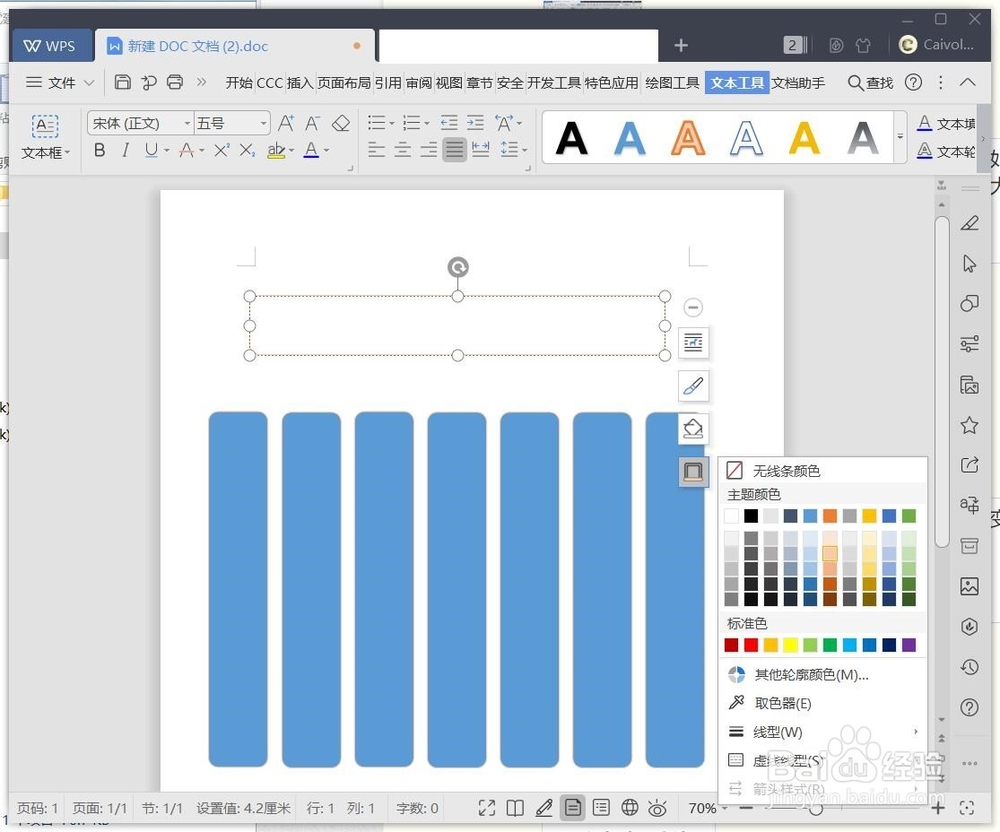Open the font color dropdown arrow
Screen dimensions: 1000x832
pos(327,150)
